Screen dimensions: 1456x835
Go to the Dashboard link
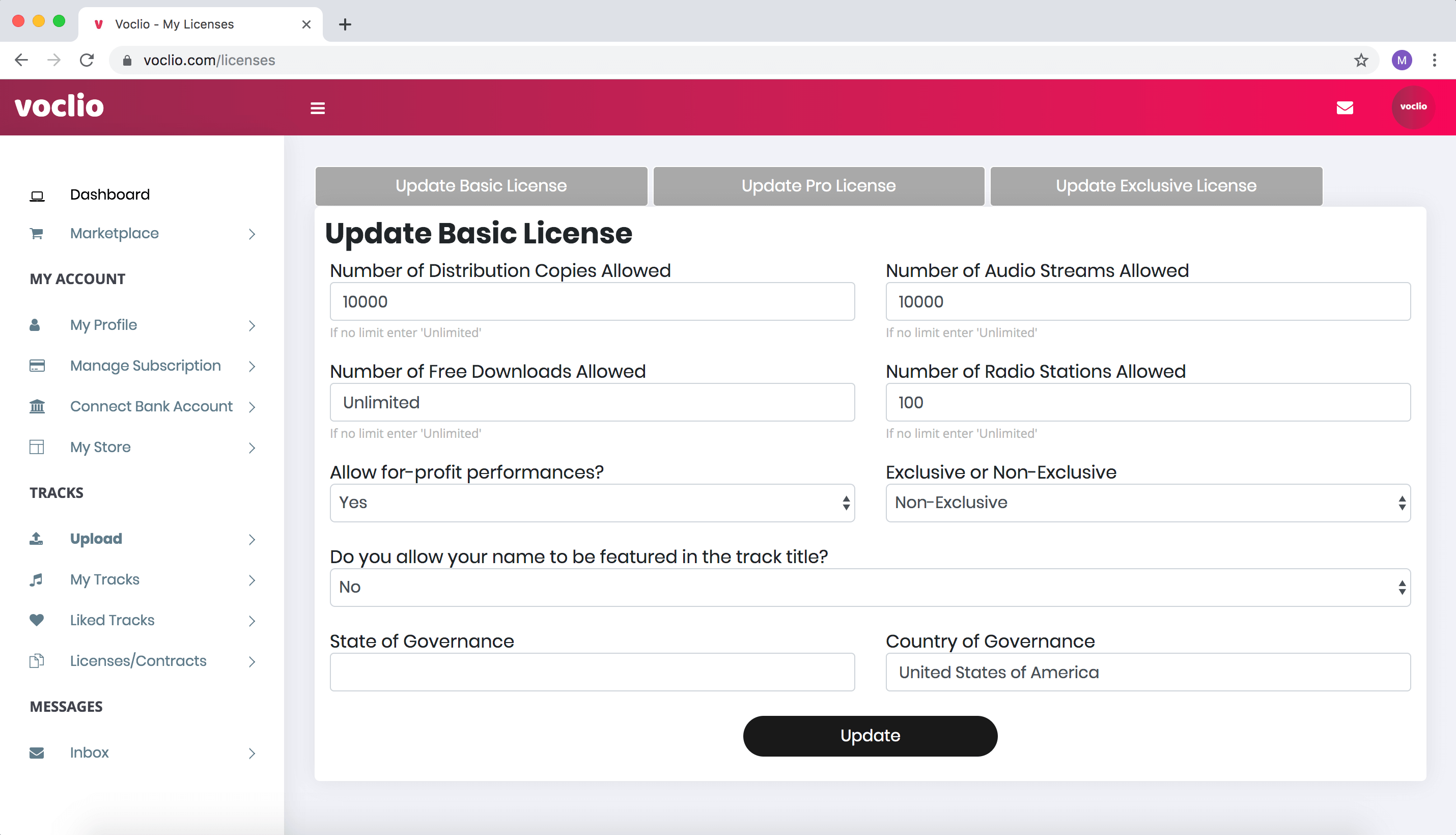(109, 194)
